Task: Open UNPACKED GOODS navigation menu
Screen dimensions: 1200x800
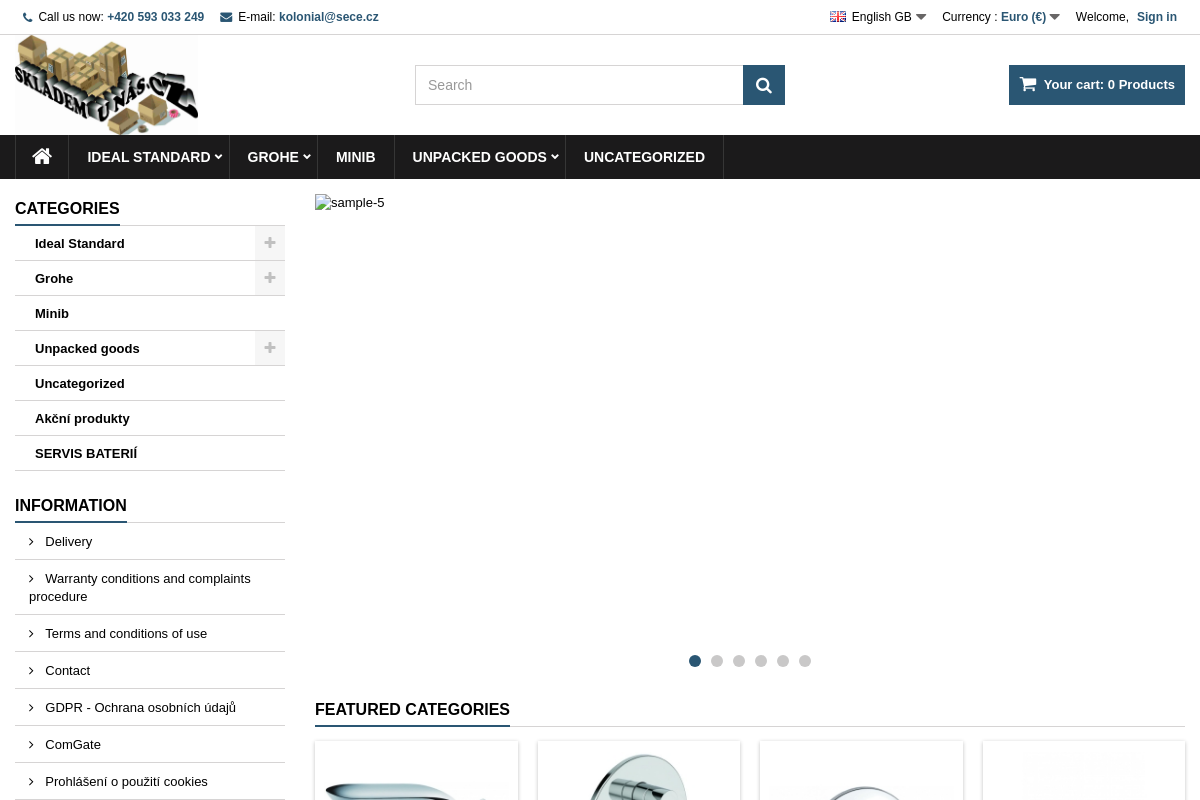Action: pos(480,157)
